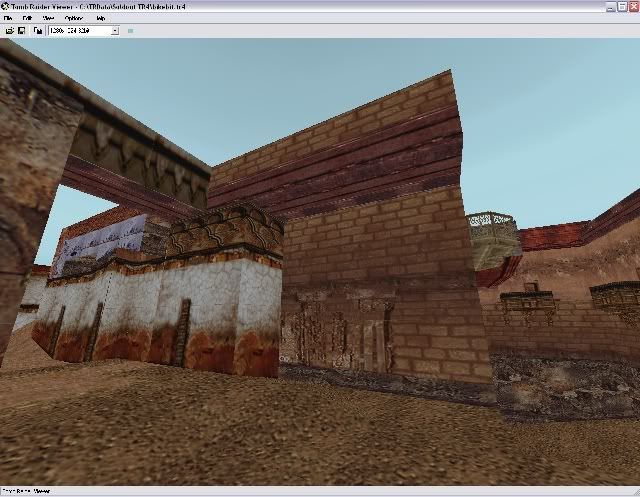Close the Tomb Raider Viewer window
Image resolution: width=640 pixels, height=497 pixels.
point(634,6)
